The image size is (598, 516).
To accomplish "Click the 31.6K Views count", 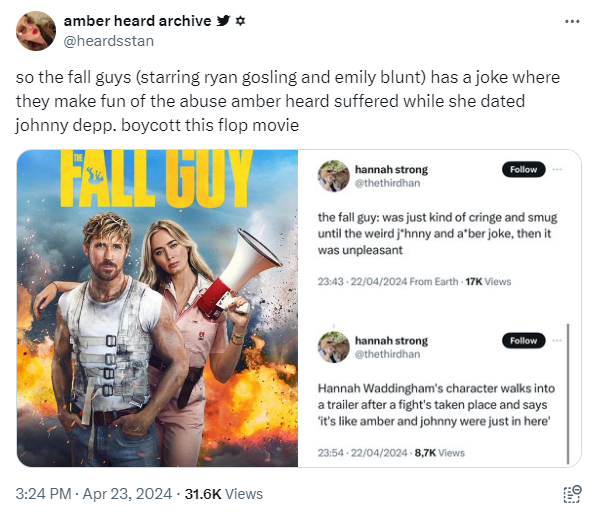I will 224,493.
